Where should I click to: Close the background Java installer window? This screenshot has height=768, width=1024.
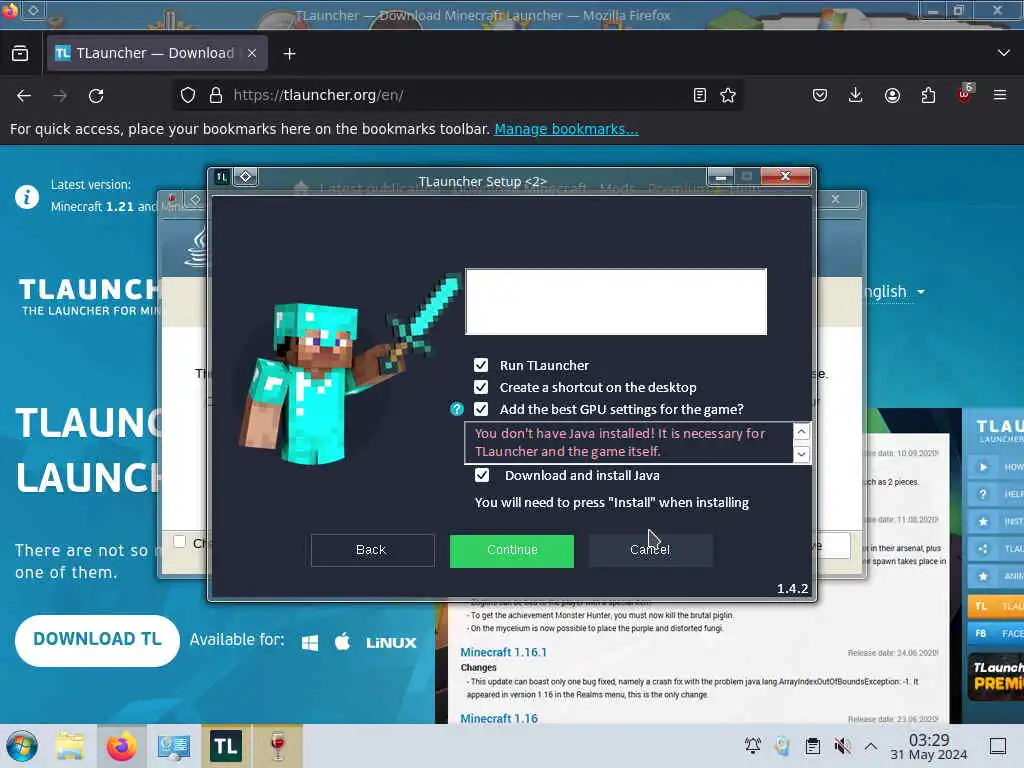tap(835, 199)
